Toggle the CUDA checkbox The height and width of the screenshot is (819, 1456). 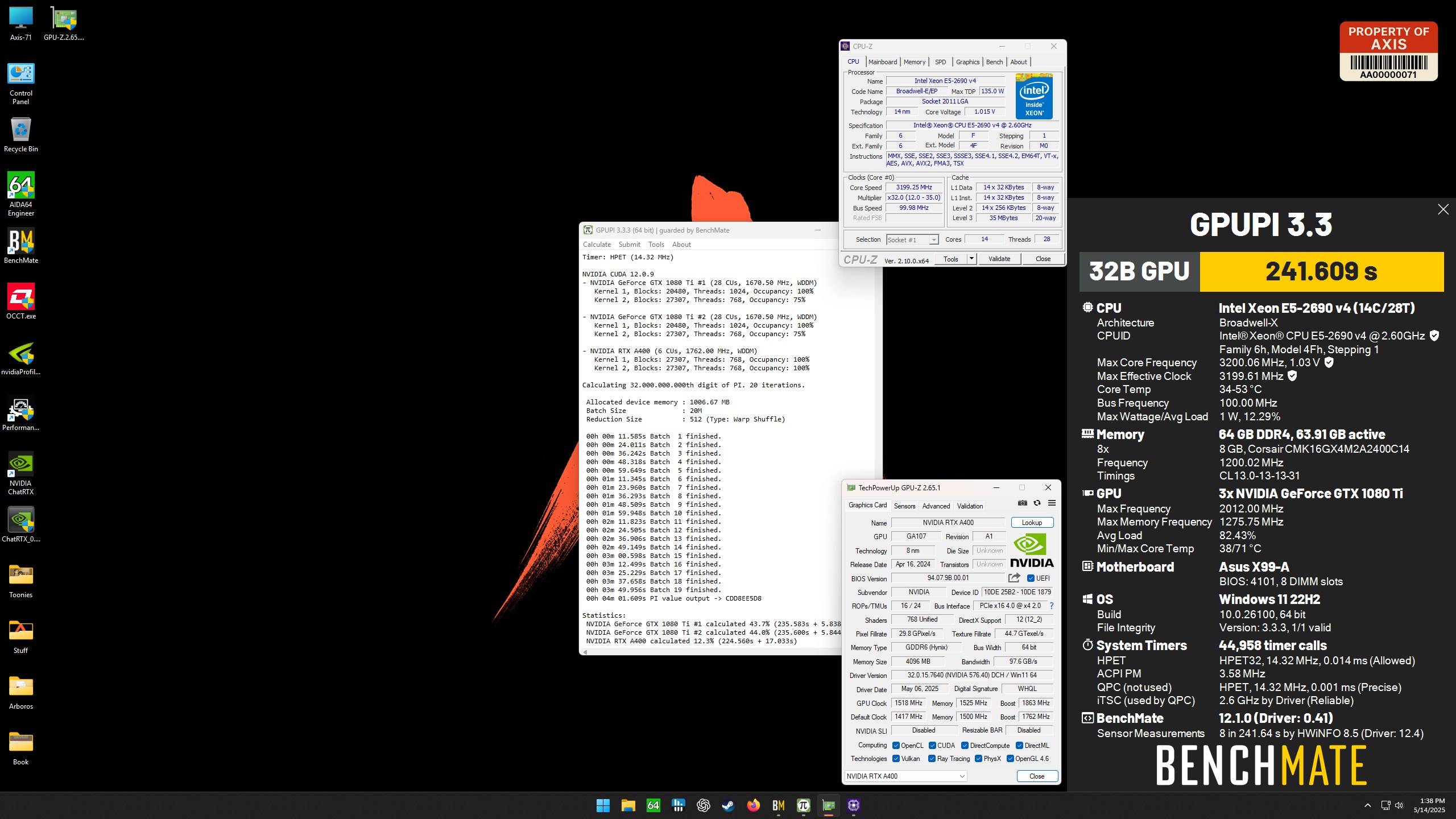point(932,746)
